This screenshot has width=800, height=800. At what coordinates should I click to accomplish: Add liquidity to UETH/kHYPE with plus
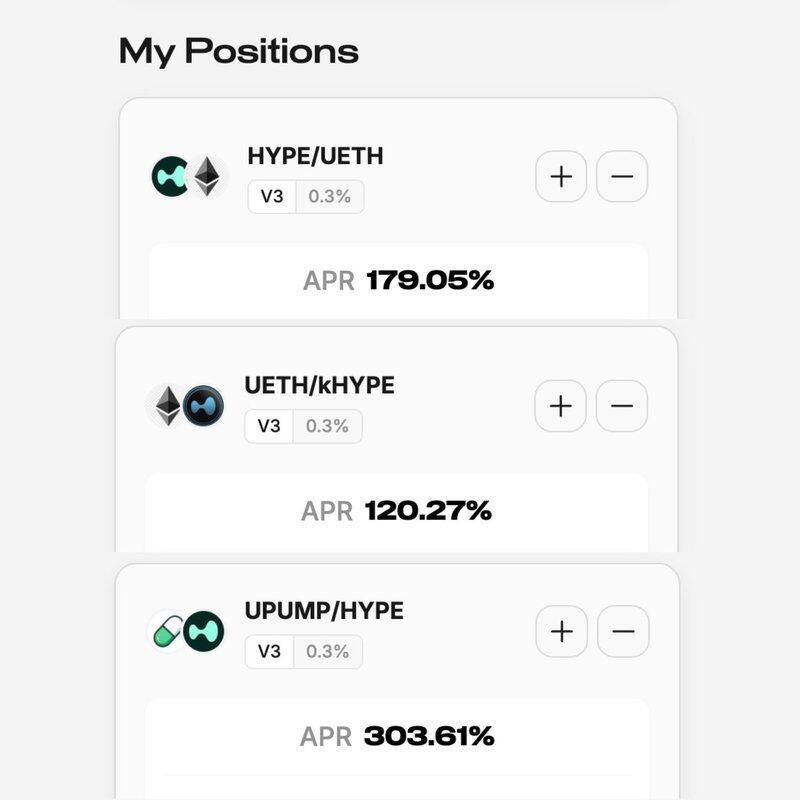coord(560,406)
